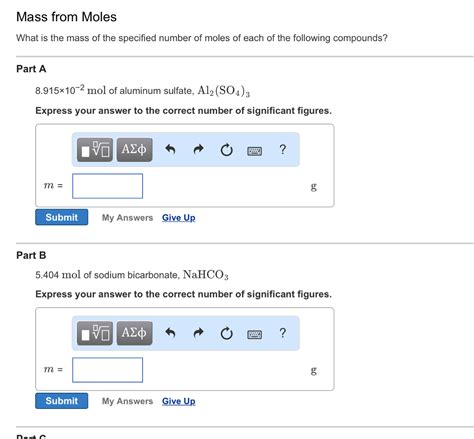Viewport: 474px width, 439px height.
Task: Show keyboard shortcuts icon in Part A
Action: pyautogui.click(x=255, y=151)
